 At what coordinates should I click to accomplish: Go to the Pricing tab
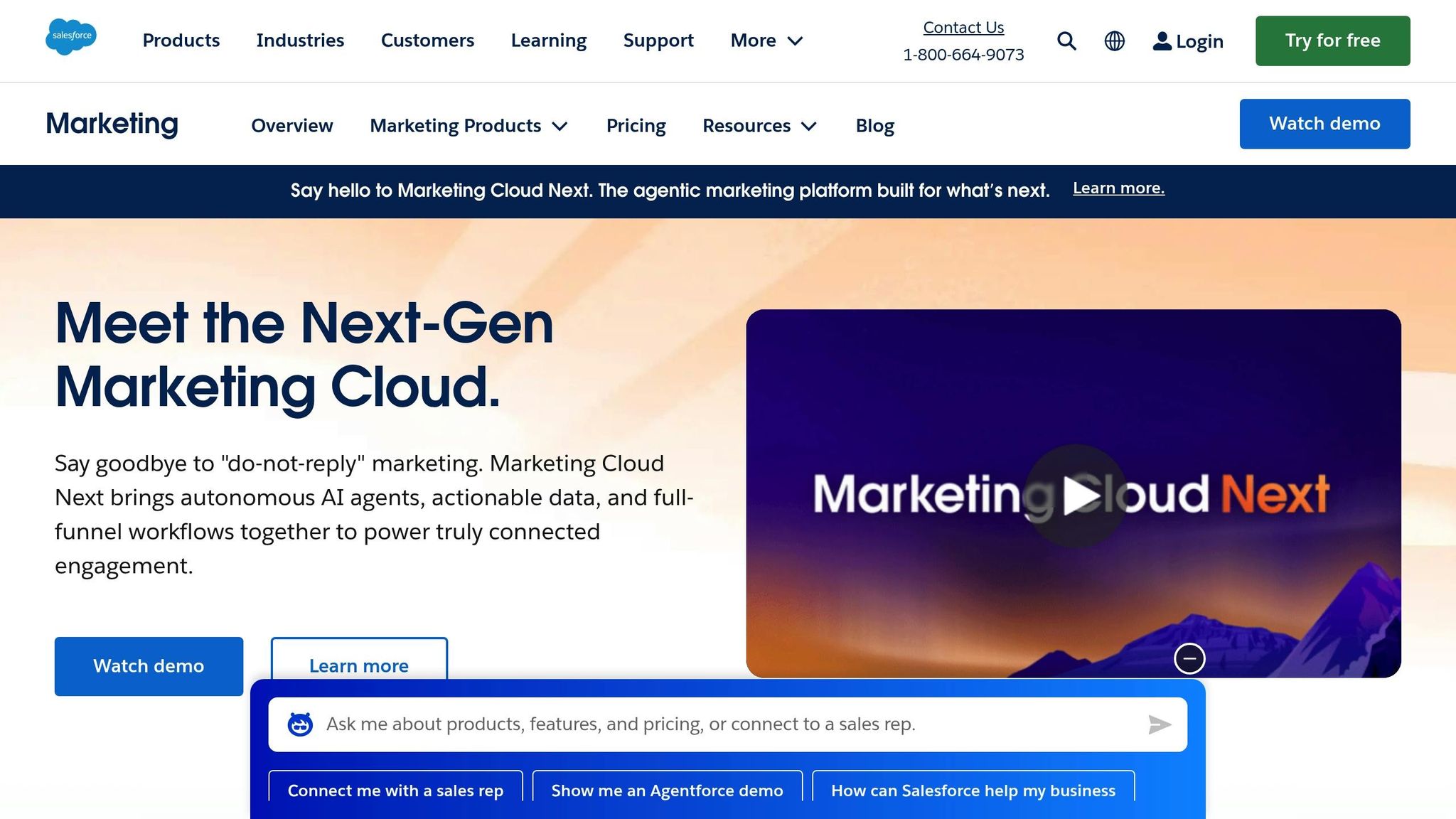[x=636, y=126]
